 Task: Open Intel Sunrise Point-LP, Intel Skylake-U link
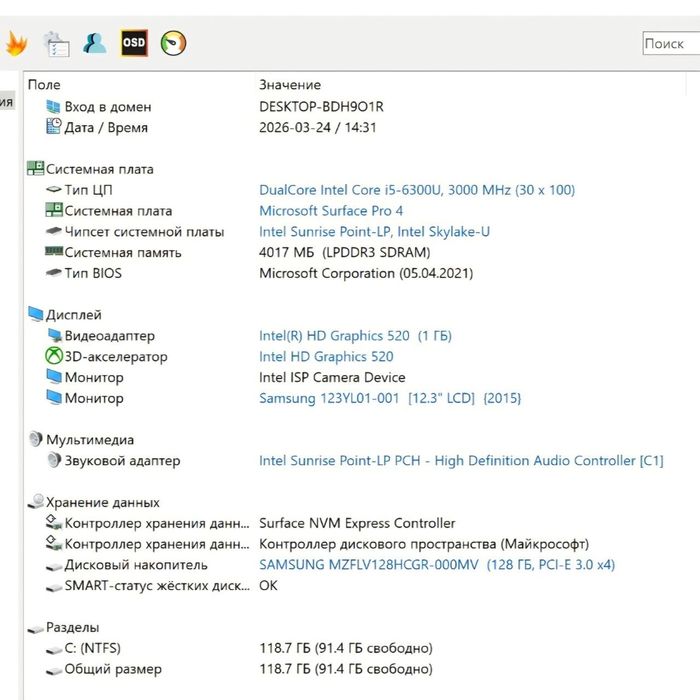374,231
